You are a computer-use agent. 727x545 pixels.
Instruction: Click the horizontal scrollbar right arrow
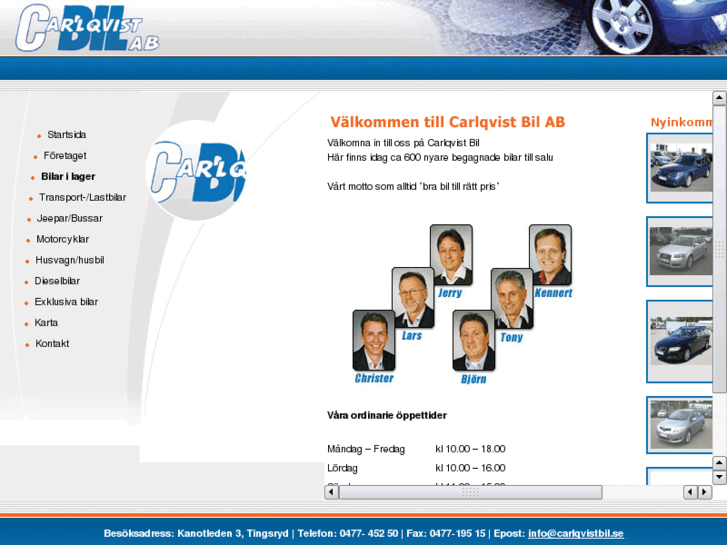pyautogui.click(x=705, y=492)
